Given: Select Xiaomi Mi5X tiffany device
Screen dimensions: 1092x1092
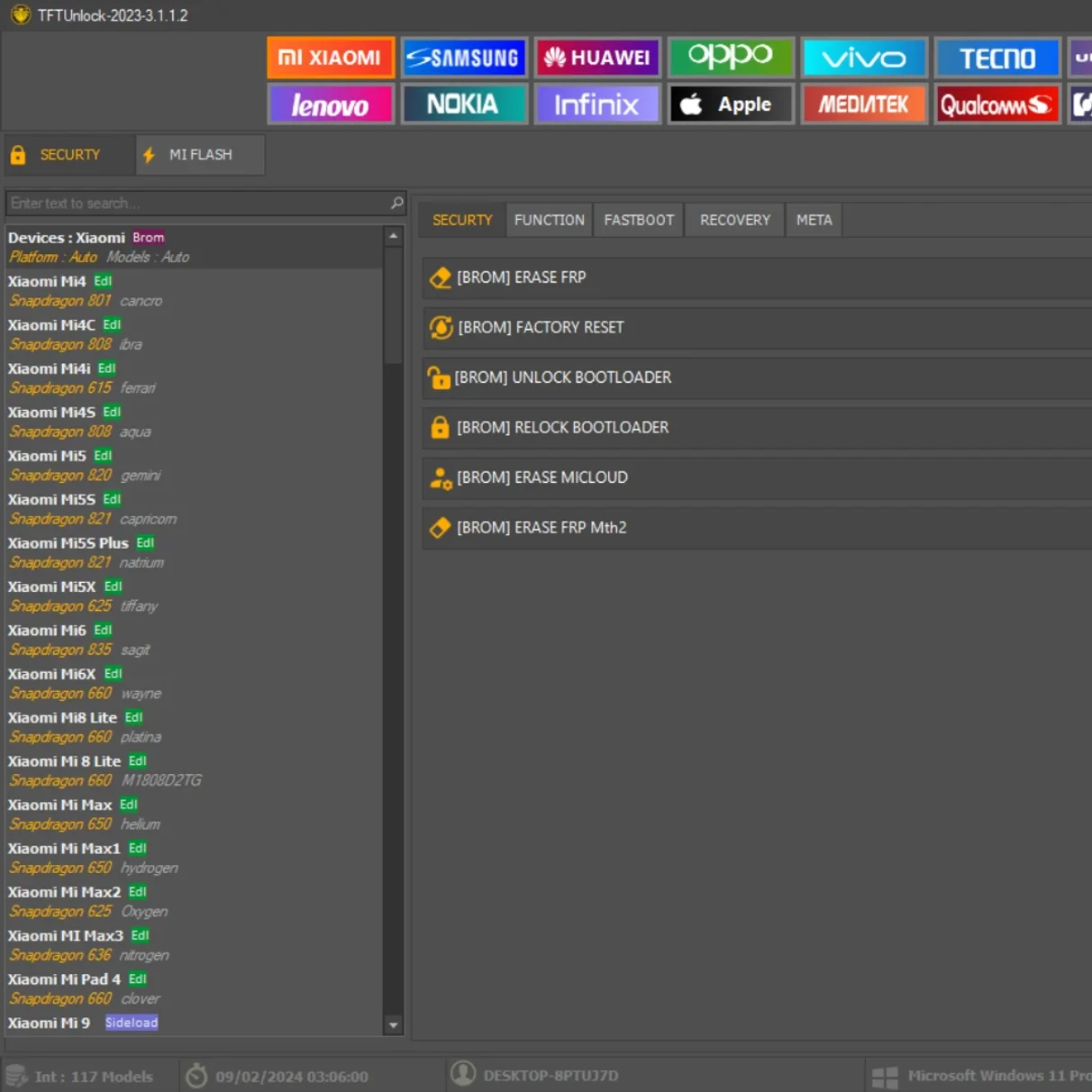Looking at the screenshot, I should click(194, 596).
